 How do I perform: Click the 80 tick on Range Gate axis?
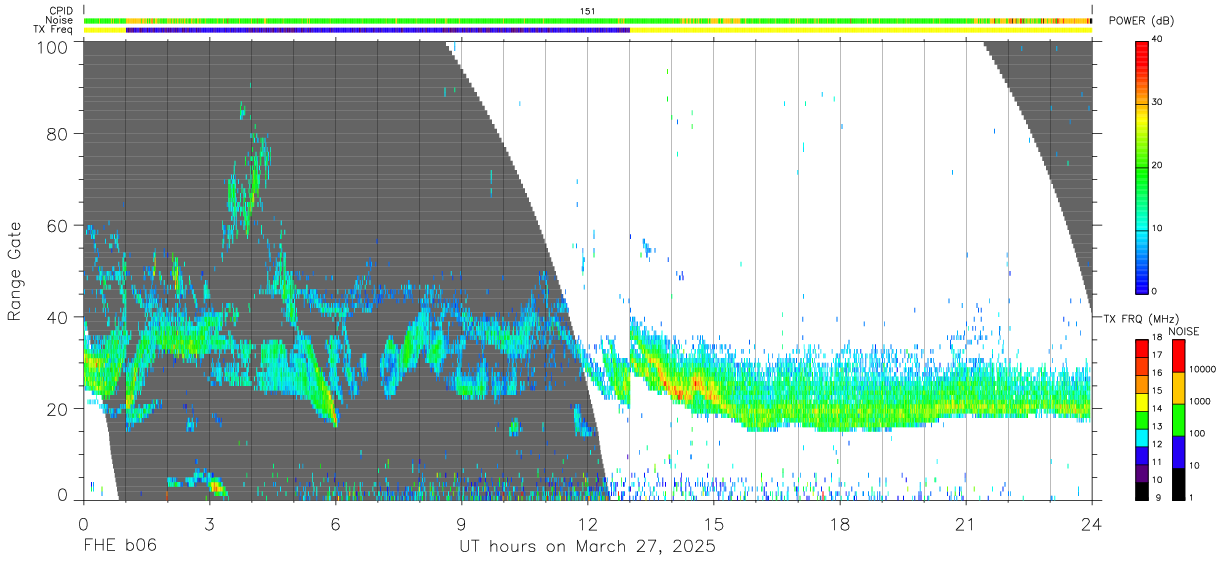tap(58, 133)
